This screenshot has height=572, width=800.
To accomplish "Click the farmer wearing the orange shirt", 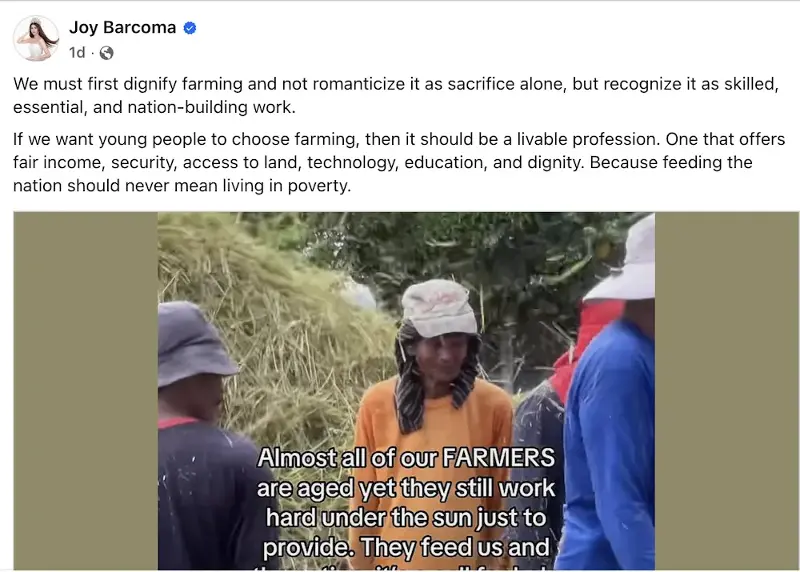I will point(434,408).
